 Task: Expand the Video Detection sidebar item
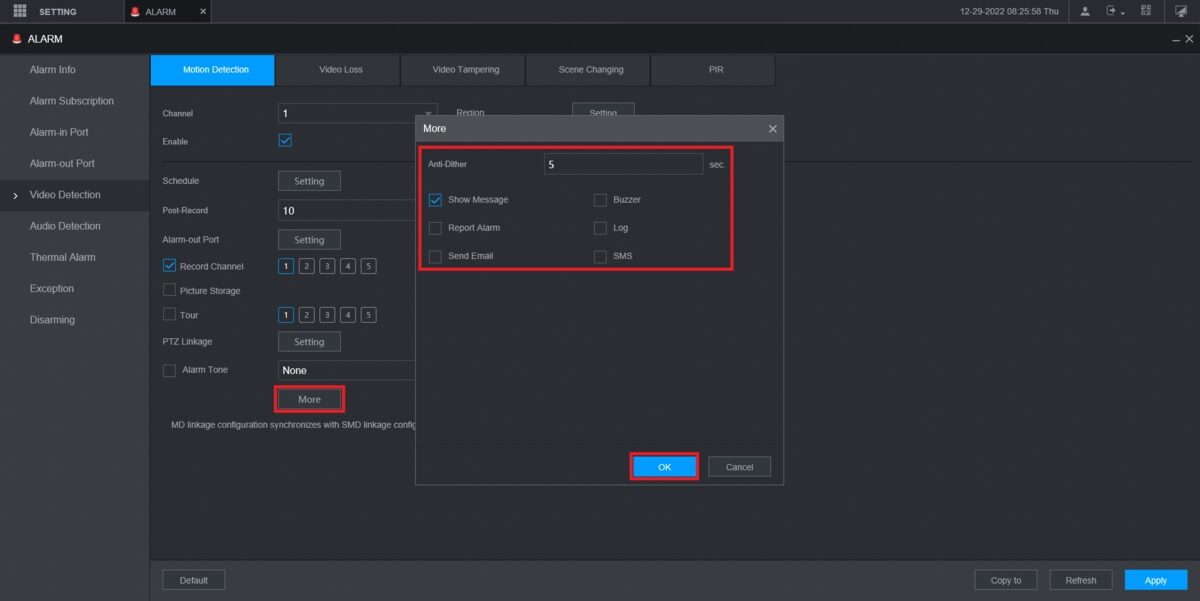[x=65, y=195]
